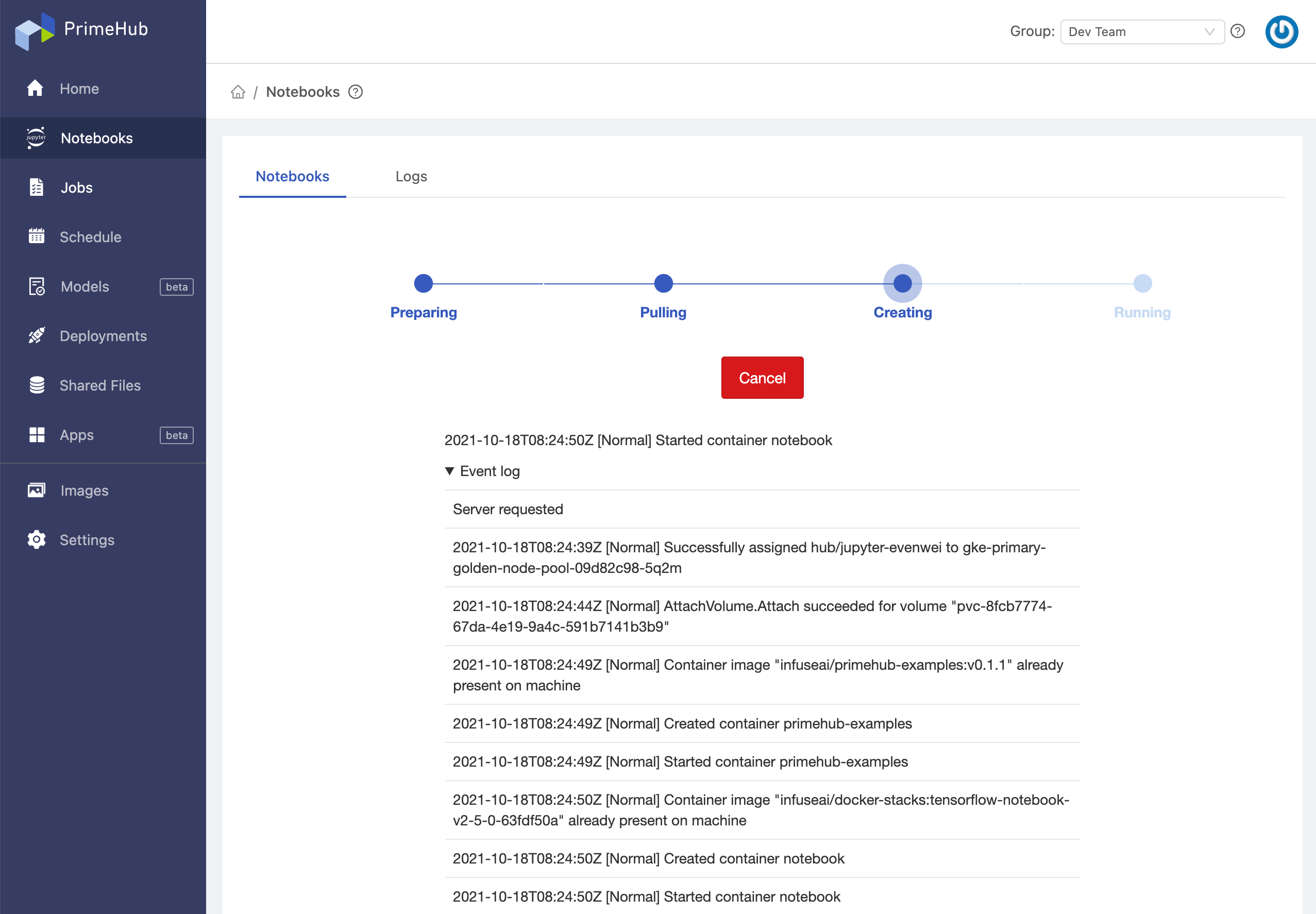
Task: Click the 'Successfully assigned hub/jupyter-evenwei' log entry
Action: pyautogui.click(x=762, y=558)
